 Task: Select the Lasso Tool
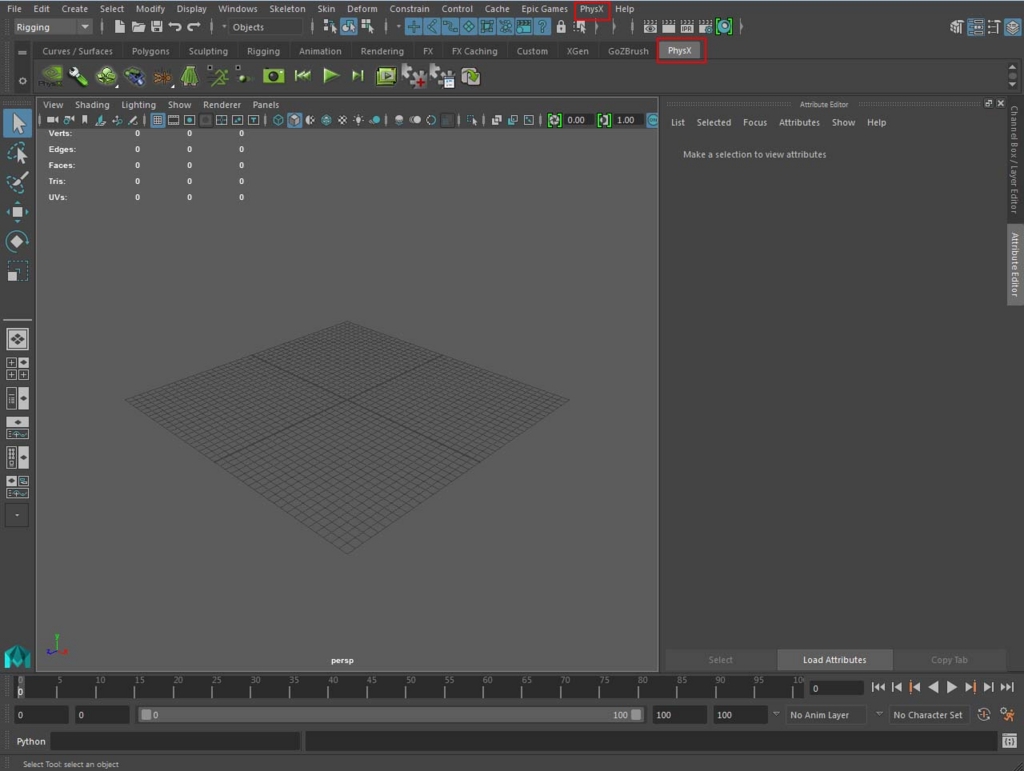pos(18,153)
